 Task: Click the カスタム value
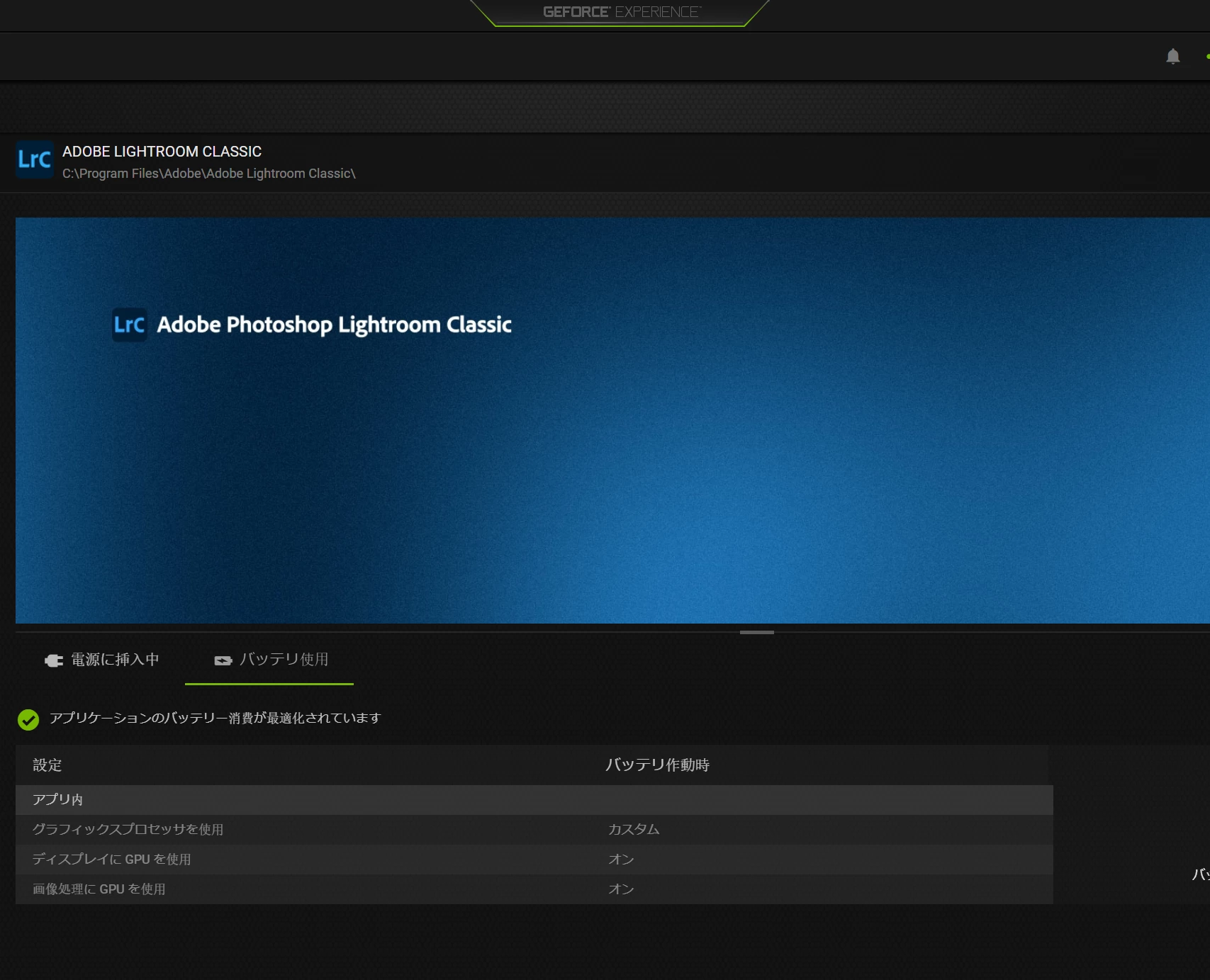(x=634, y=830)
